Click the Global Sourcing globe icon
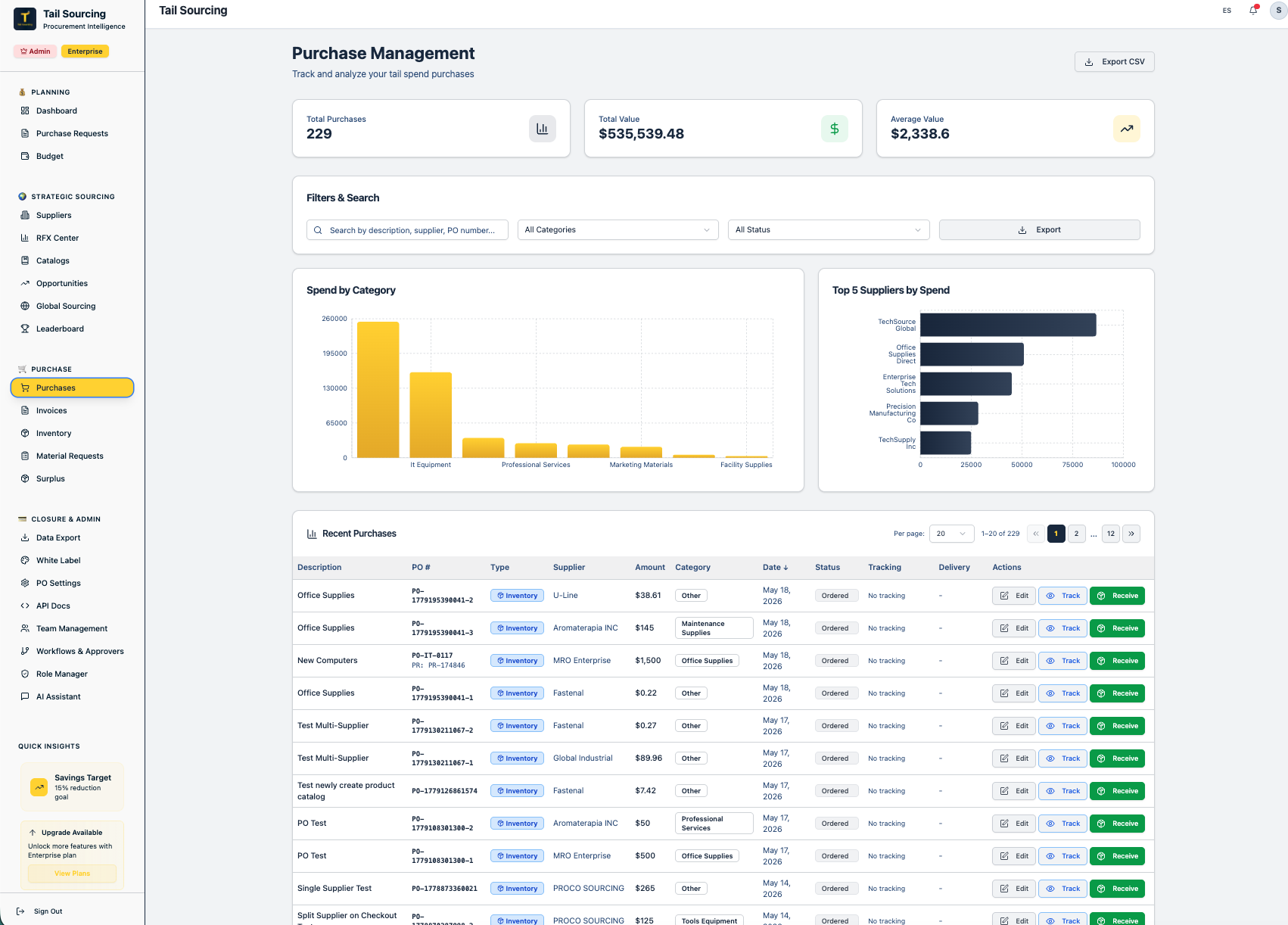This screenshot has width=1288, height=925. 25,306
